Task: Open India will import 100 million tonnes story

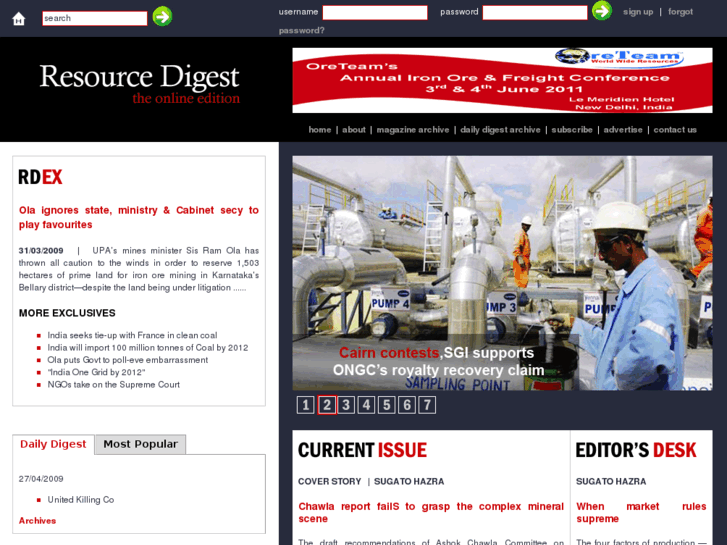Action: tap(147, 348)
